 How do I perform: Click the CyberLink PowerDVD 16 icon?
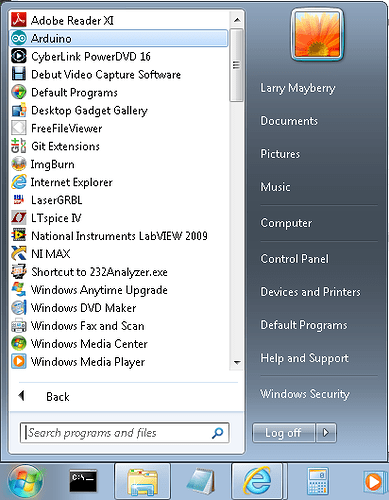pos(19,56)
